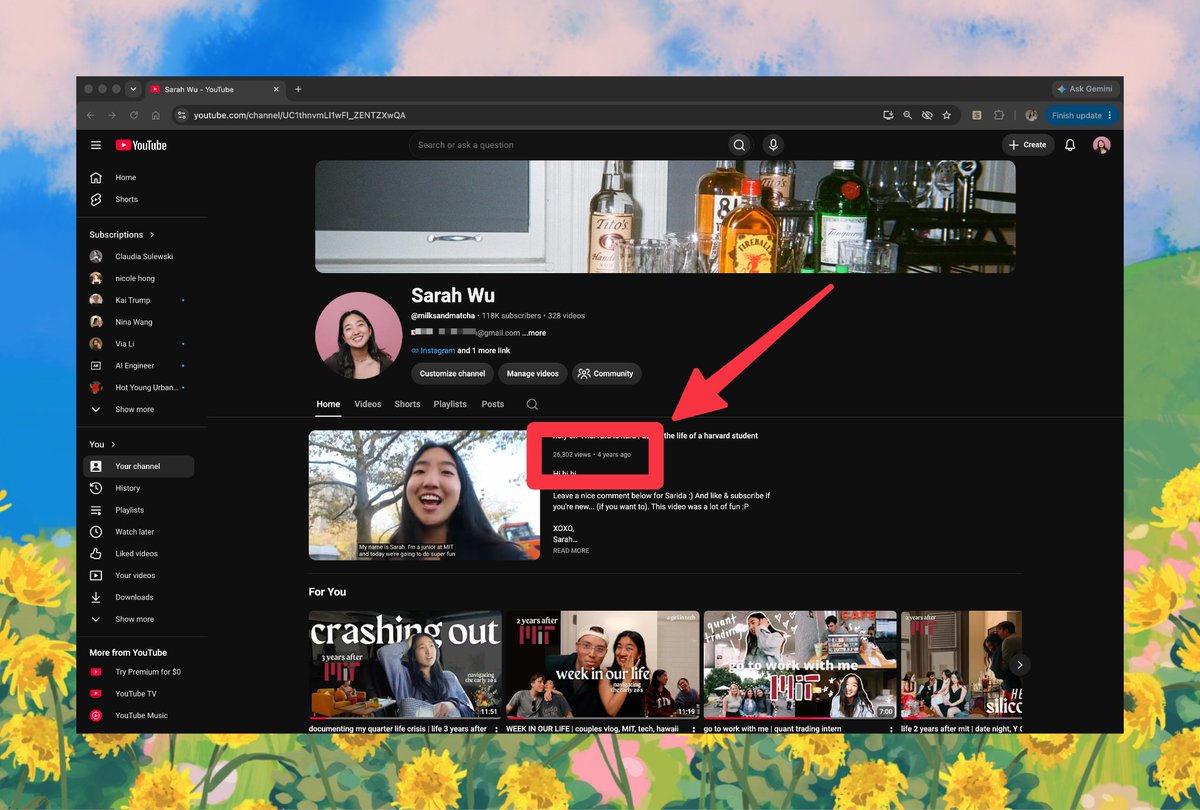Focus the Search or ask a question field

pyautogui.click(x=567, y=145)
